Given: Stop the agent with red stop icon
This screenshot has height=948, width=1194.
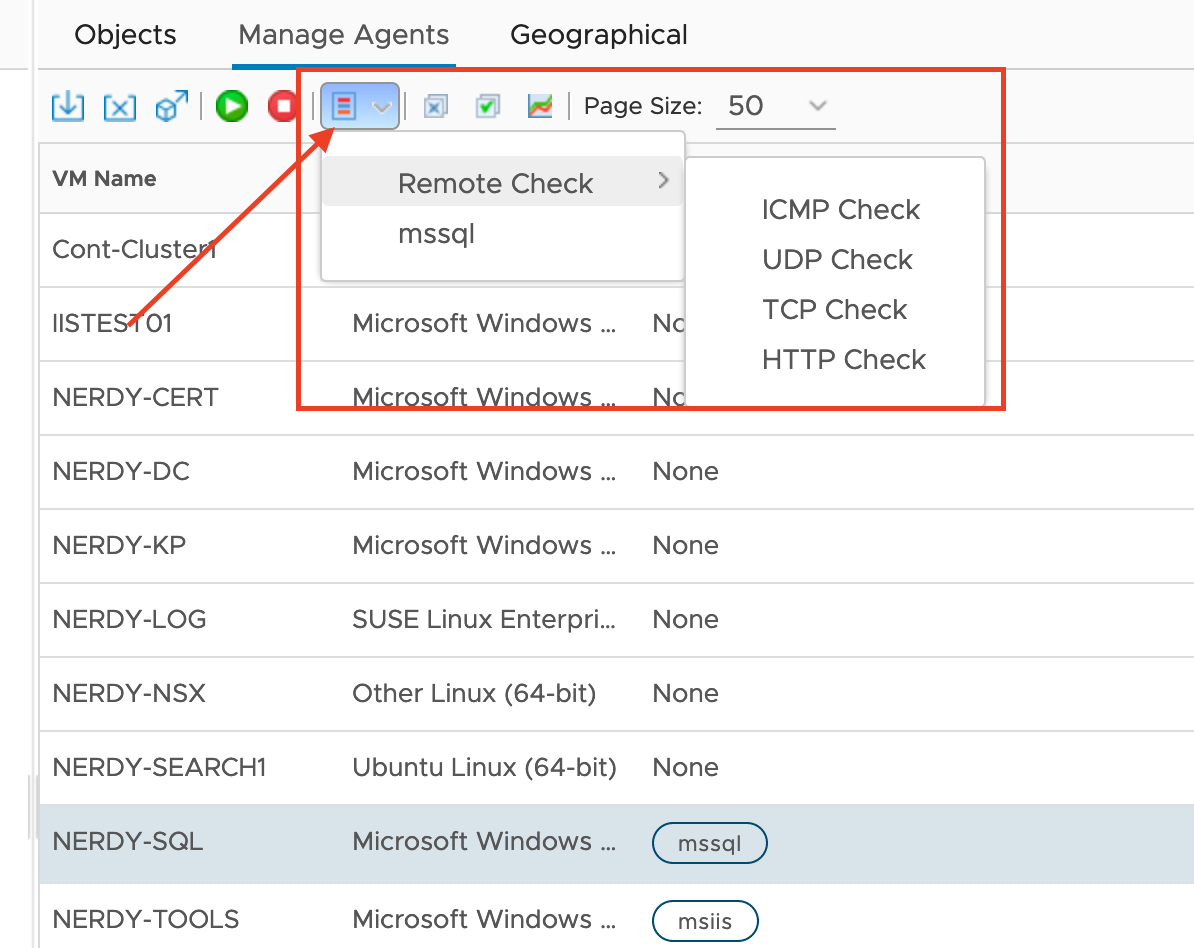Looking at the screenshot, I should (283, 106).
